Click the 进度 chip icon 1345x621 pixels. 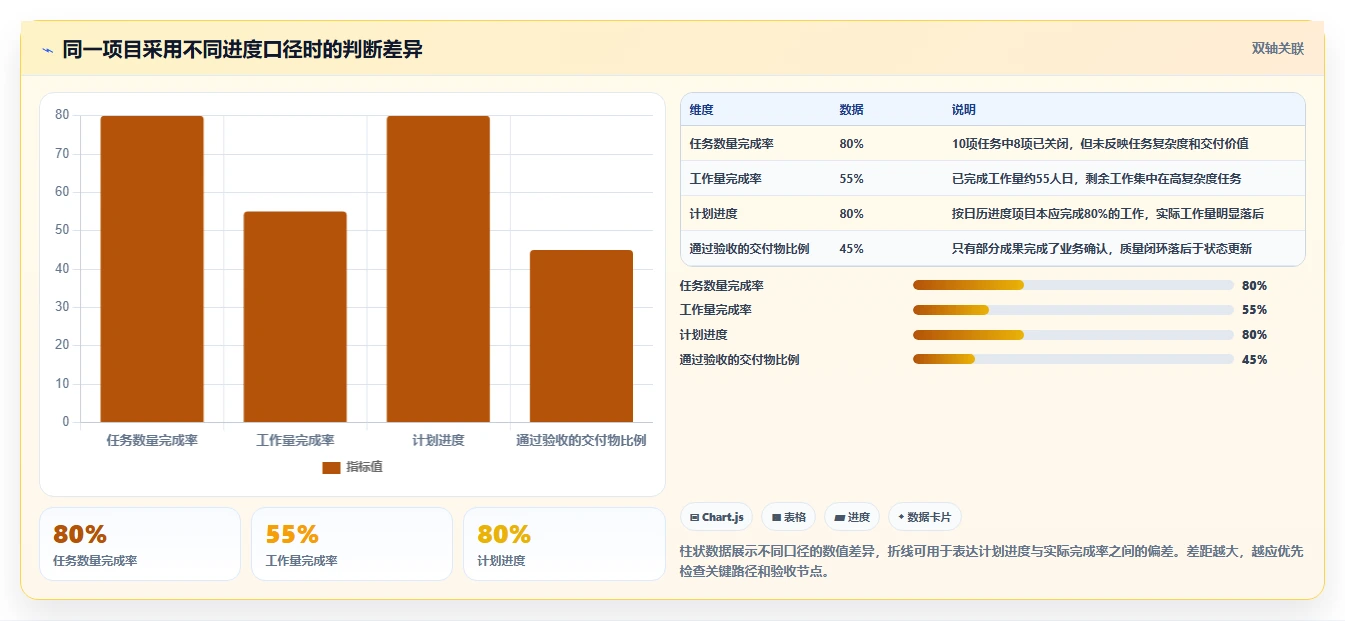(839, 518)
